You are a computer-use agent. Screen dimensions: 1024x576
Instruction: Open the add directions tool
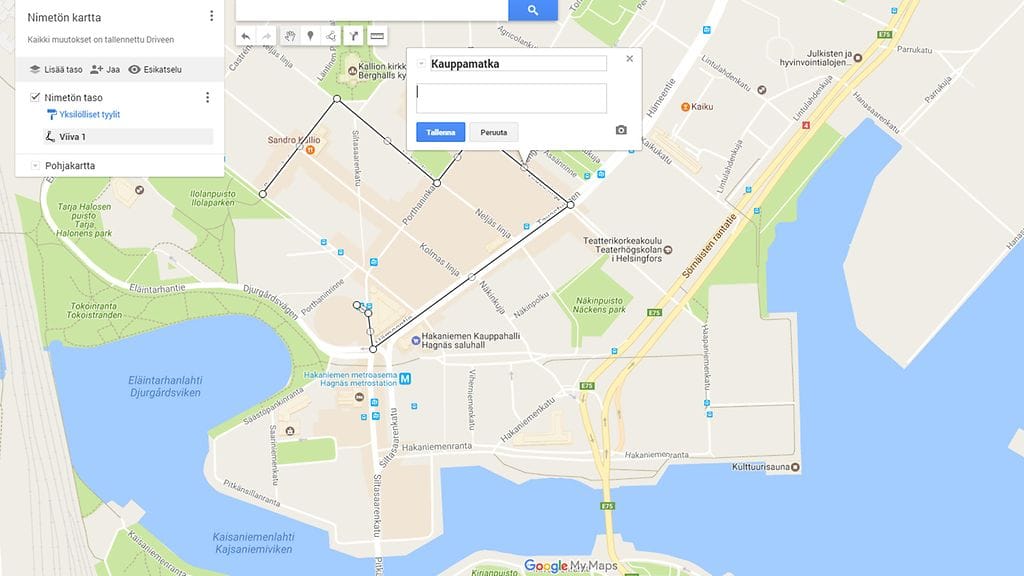pos(353,37)
